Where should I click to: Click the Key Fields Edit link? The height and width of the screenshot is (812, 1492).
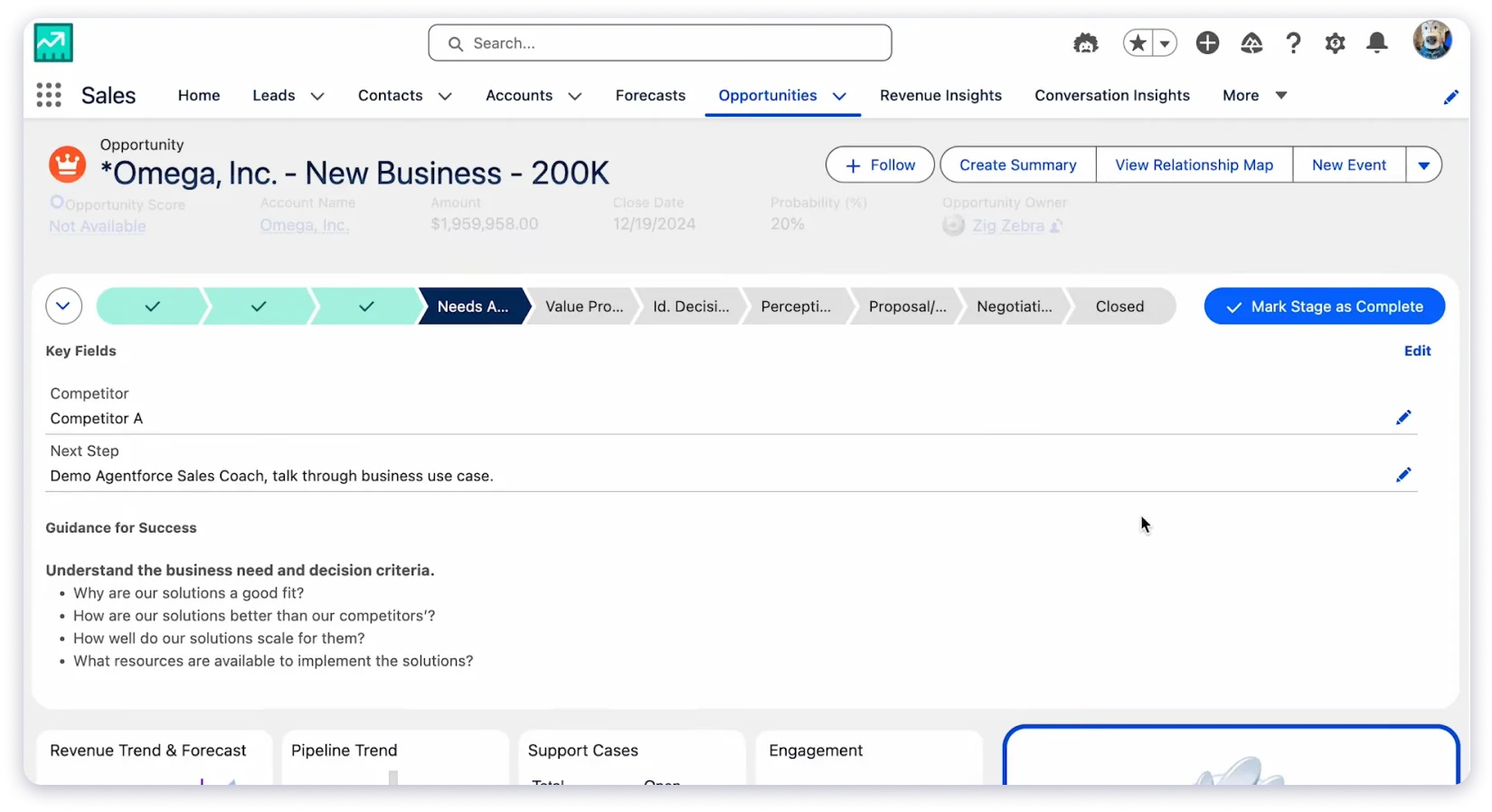tap(1417, 351)
